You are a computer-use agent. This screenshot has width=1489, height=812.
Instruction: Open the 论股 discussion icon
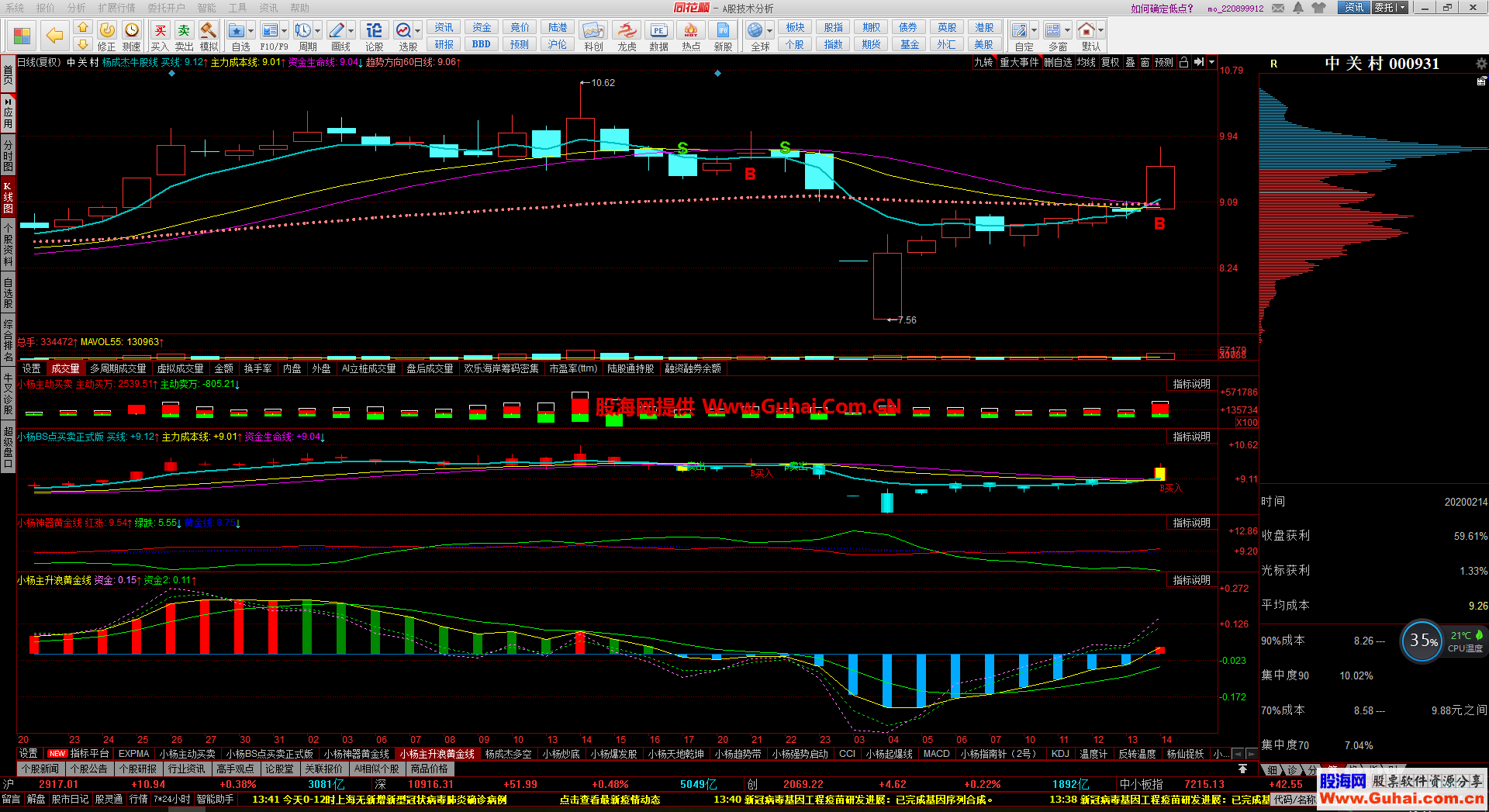(x=374, y=30)
